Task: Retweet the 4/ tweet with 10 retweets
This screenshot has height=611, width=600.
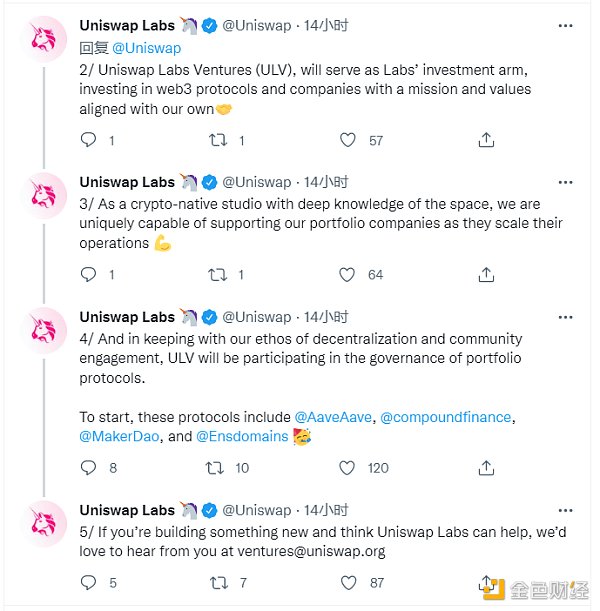Action: click(x=215, y=467)
